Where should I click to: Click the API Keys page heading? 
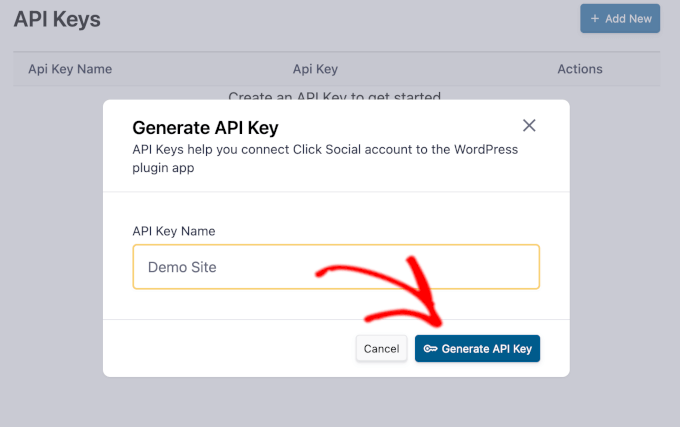pyautogui.click(x=57, y=18)
